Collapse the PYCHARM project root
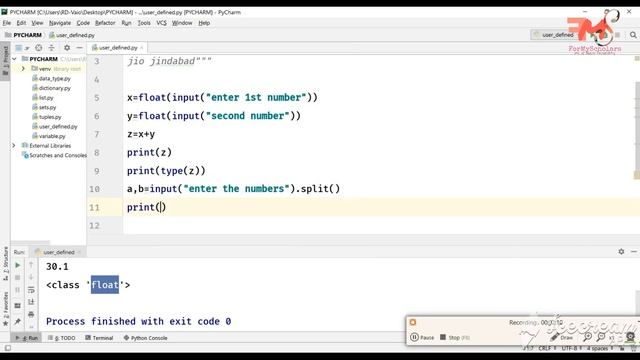640x360 pixels. coord(14,59)
